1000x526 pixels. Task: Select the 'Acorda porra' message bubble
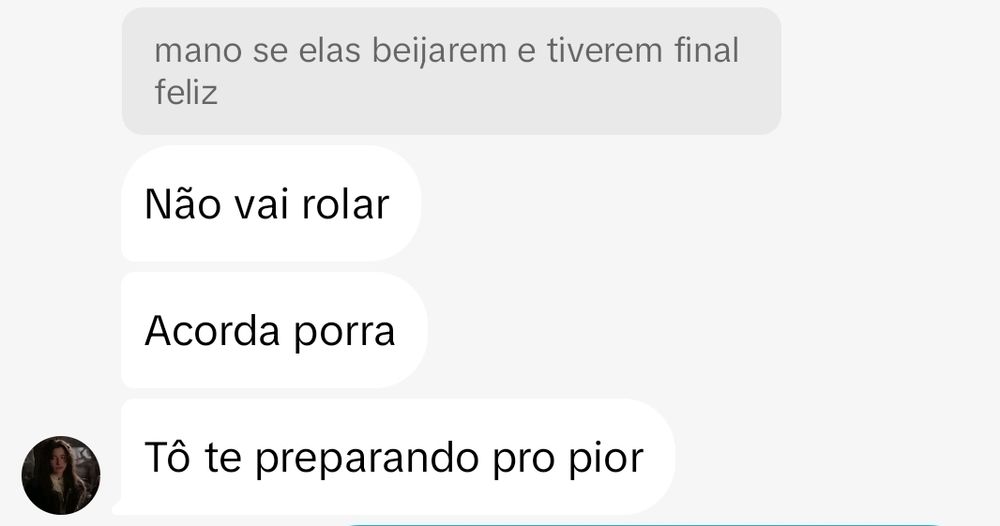(x=274, y=330)
